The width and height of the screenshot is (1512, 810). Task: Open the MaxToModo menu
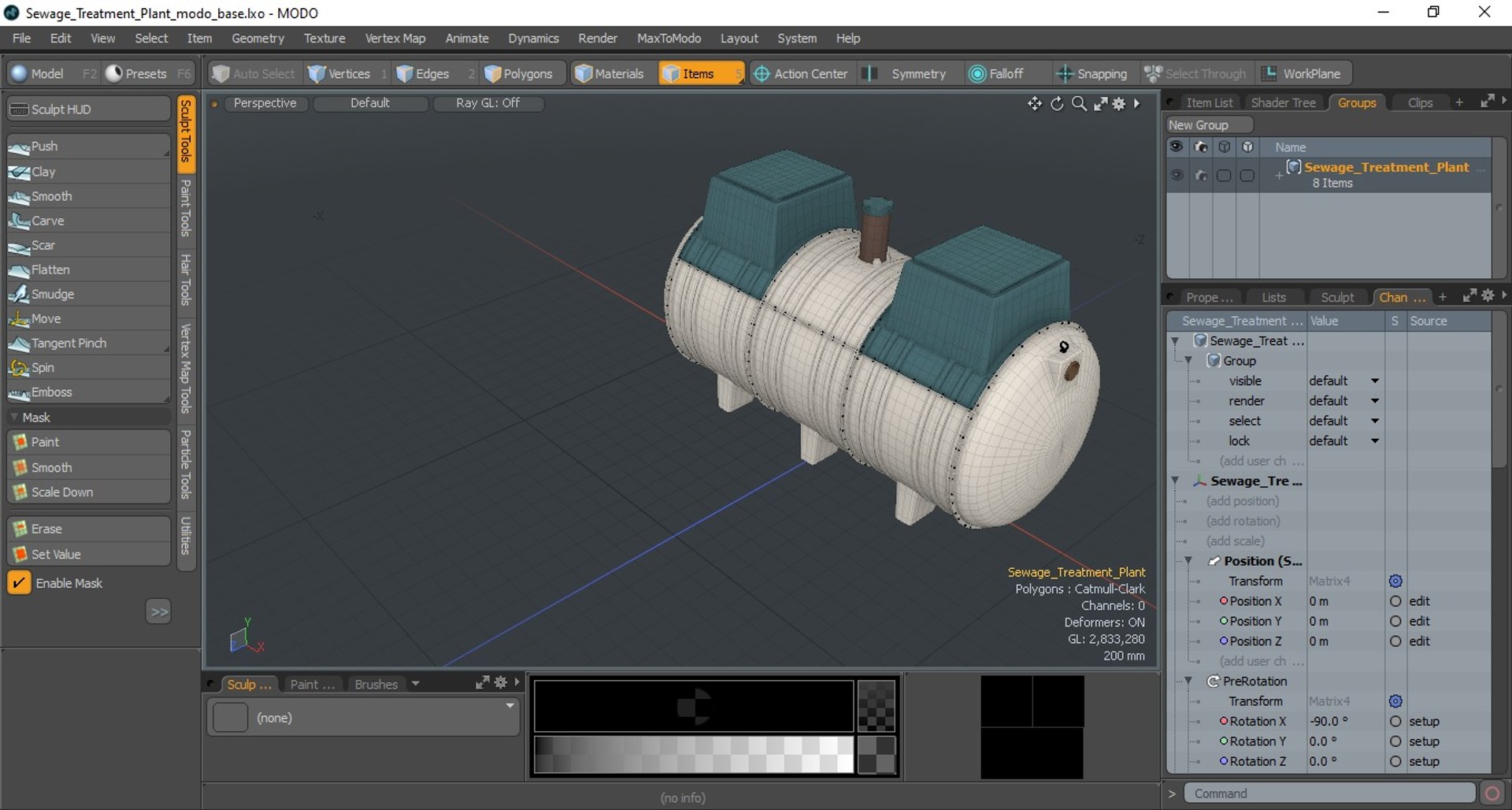click(669, 38)
